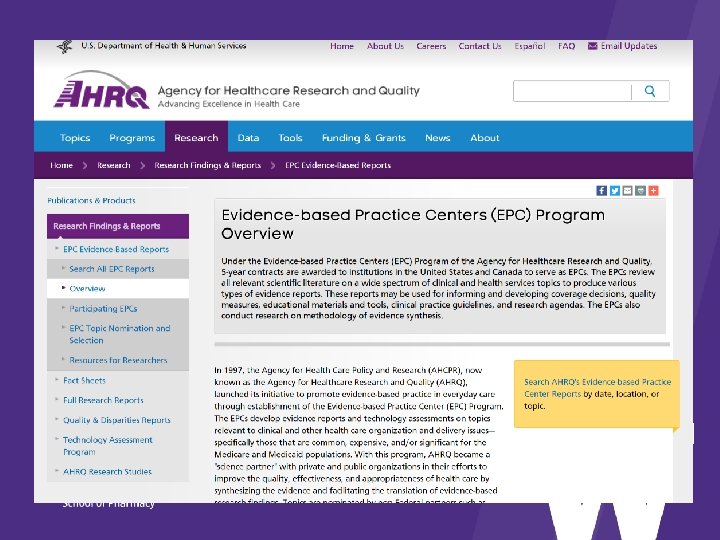Click Search AHRQ's Evidence based Practice Center Reports link
The image size is (720, 540).
click(x=597, y=388)
